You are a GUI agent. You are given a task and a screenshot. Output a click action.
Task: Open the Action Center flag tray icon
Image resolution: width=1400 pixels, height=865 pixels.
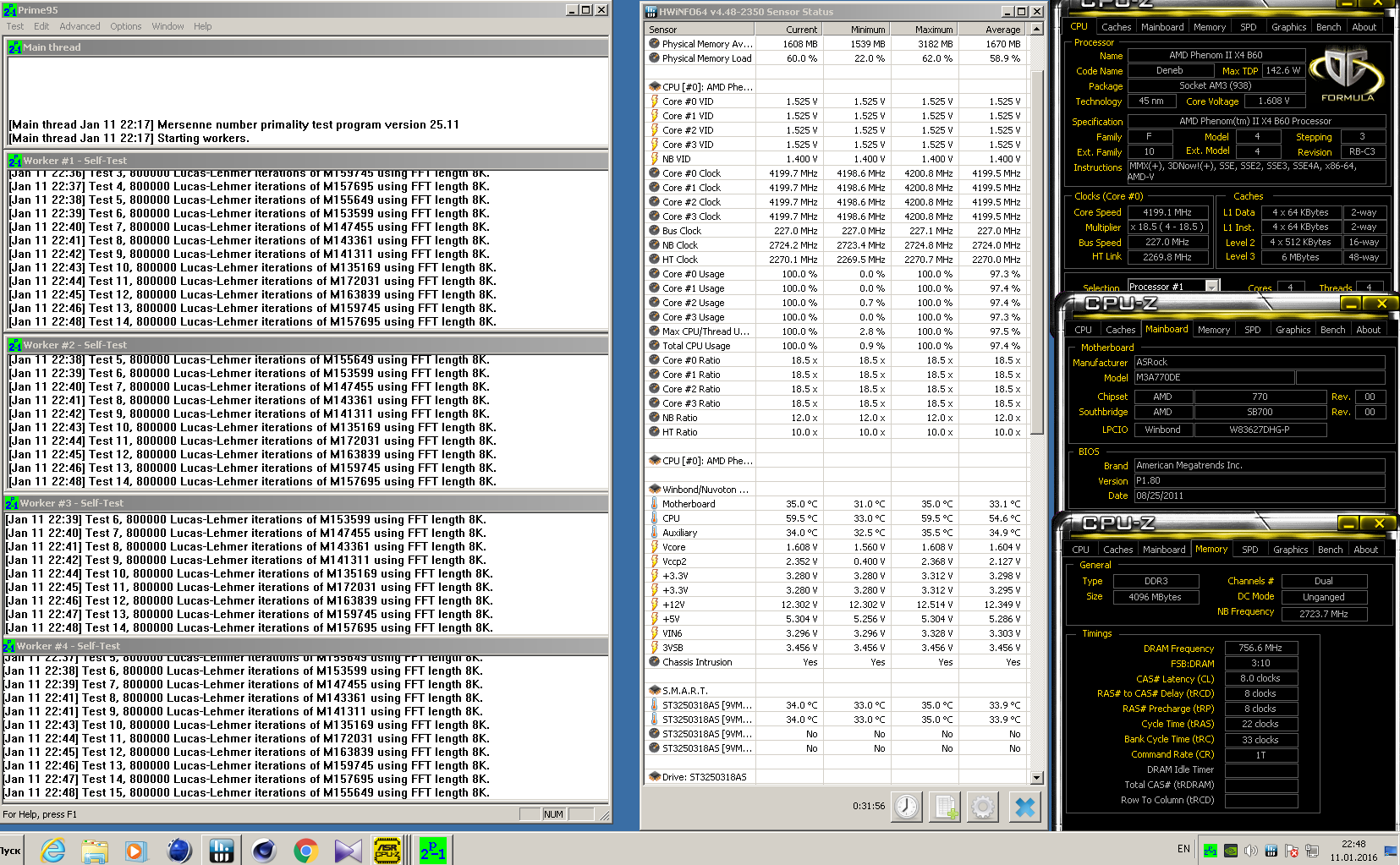tap(1292, 851)
